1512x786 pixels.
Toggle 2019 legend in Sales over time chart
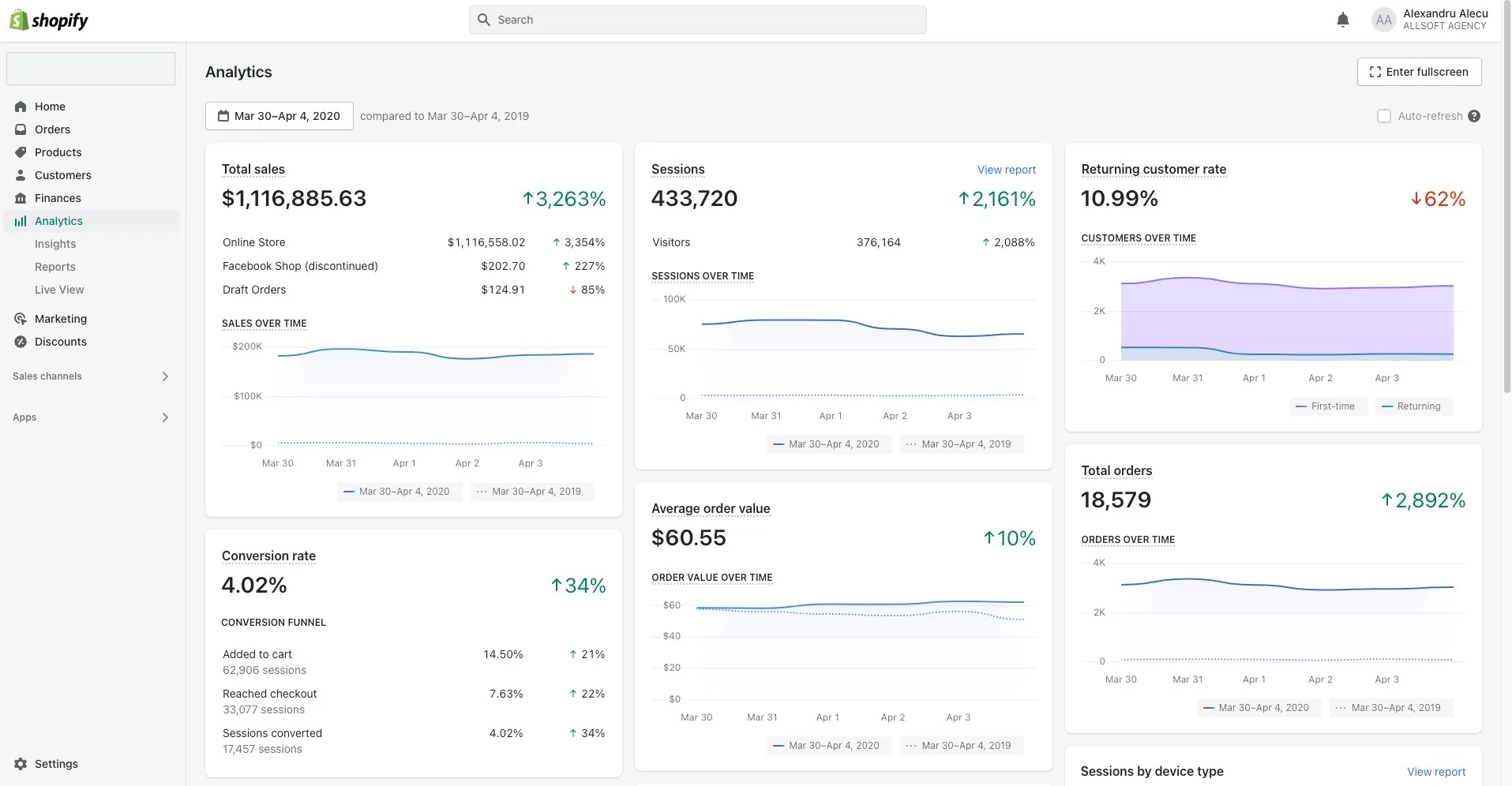[x=531, y=492]
